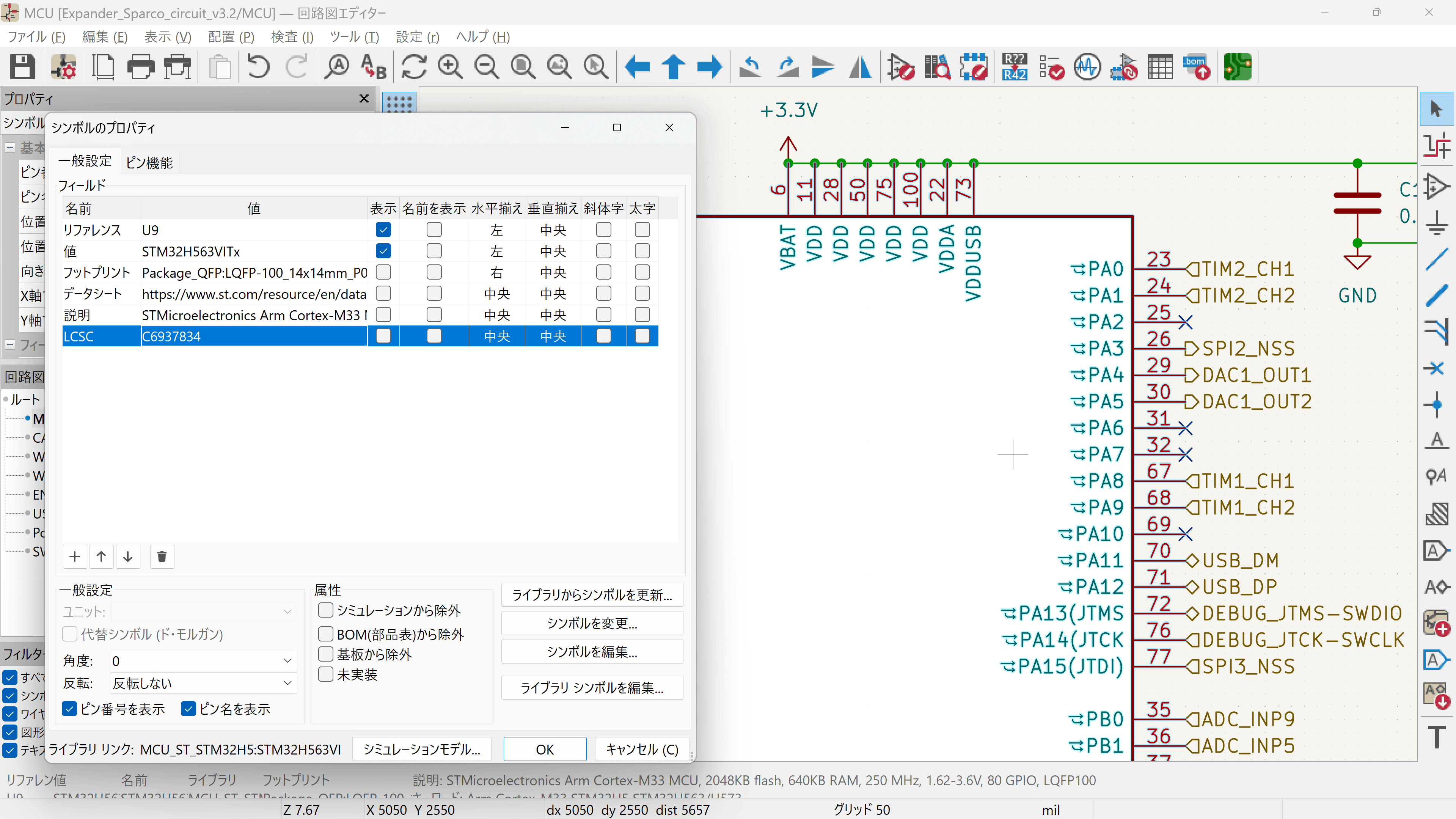Open 表示 menu
1456x819 pixels.
(x=167, y=37)
